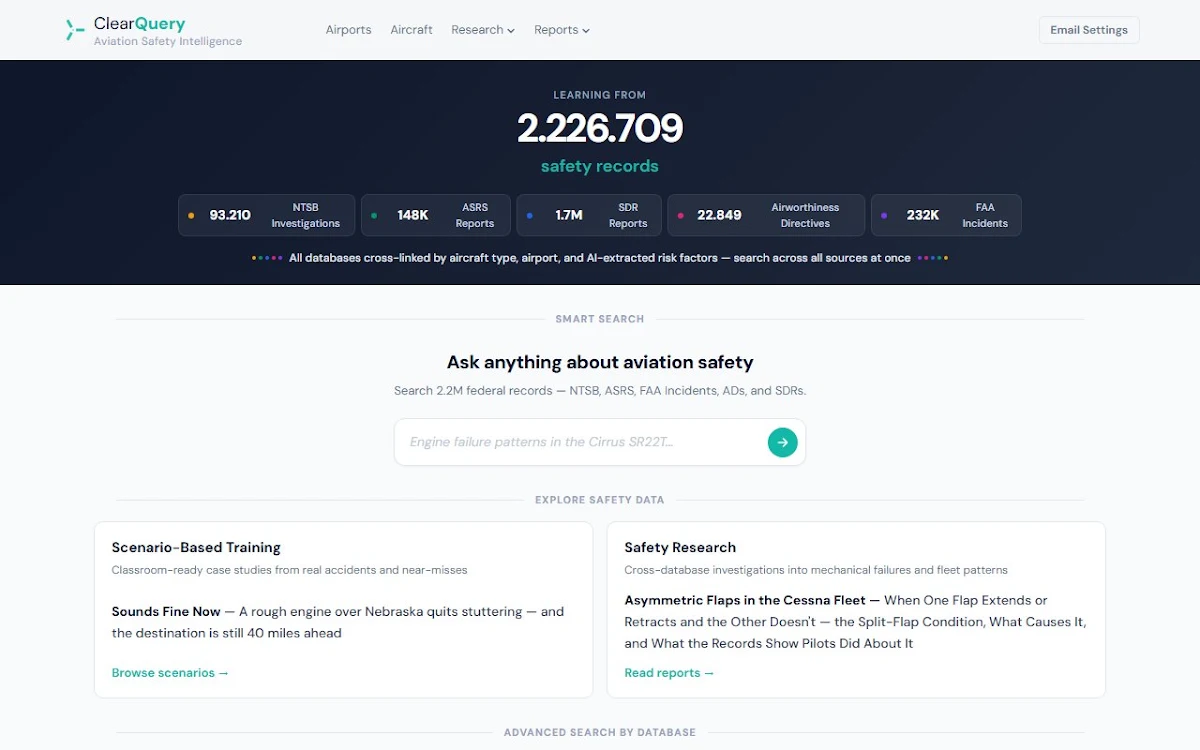Open the Safety Research card heading

680,547
